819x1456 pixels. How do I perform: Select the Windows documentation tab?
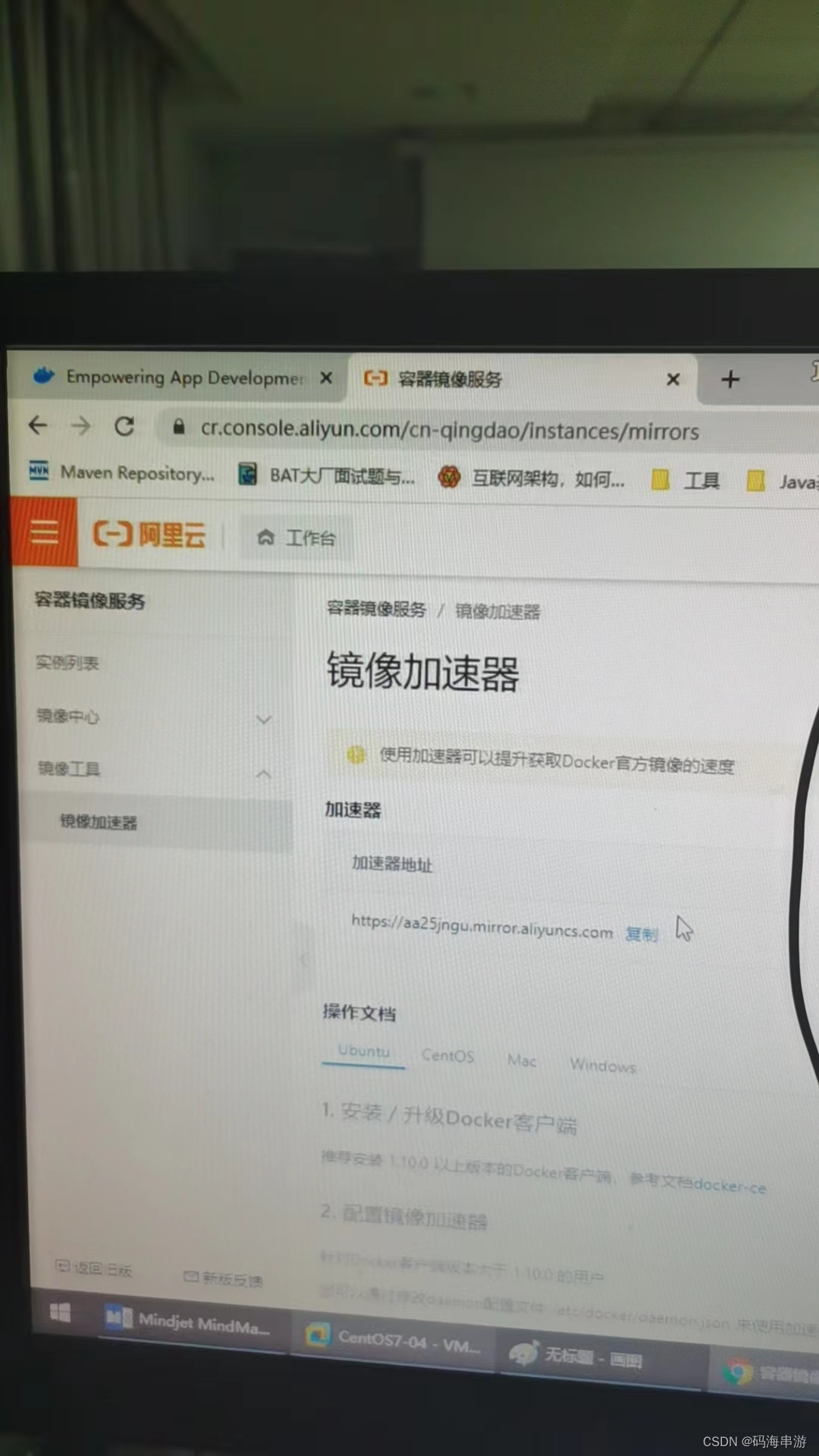[x=603, y=1065]
